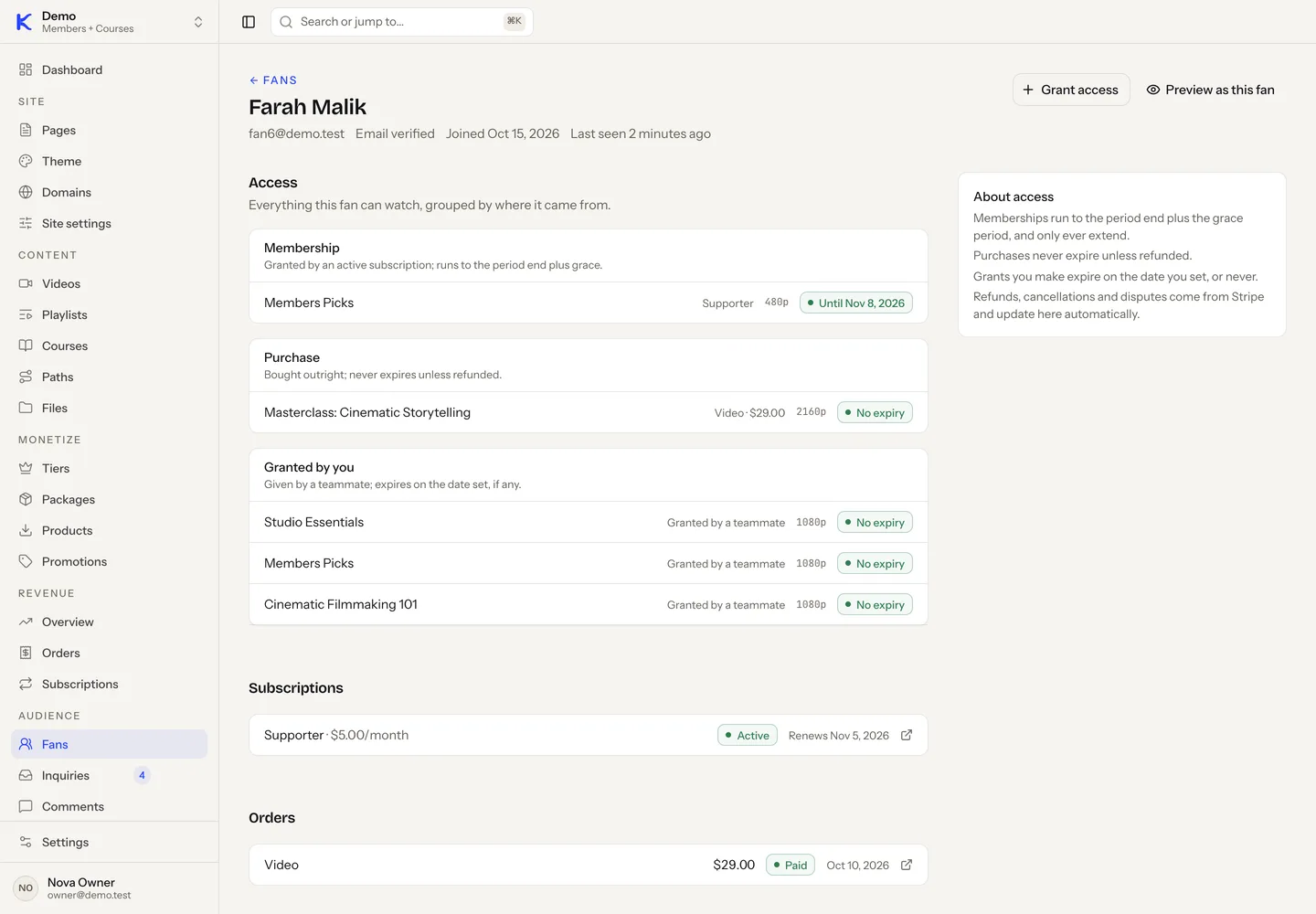Click the Orders receipt icon
Image resolution: width=1316 pixels, height=914 pixels.
pyautogui.click(x=26, y=653)
